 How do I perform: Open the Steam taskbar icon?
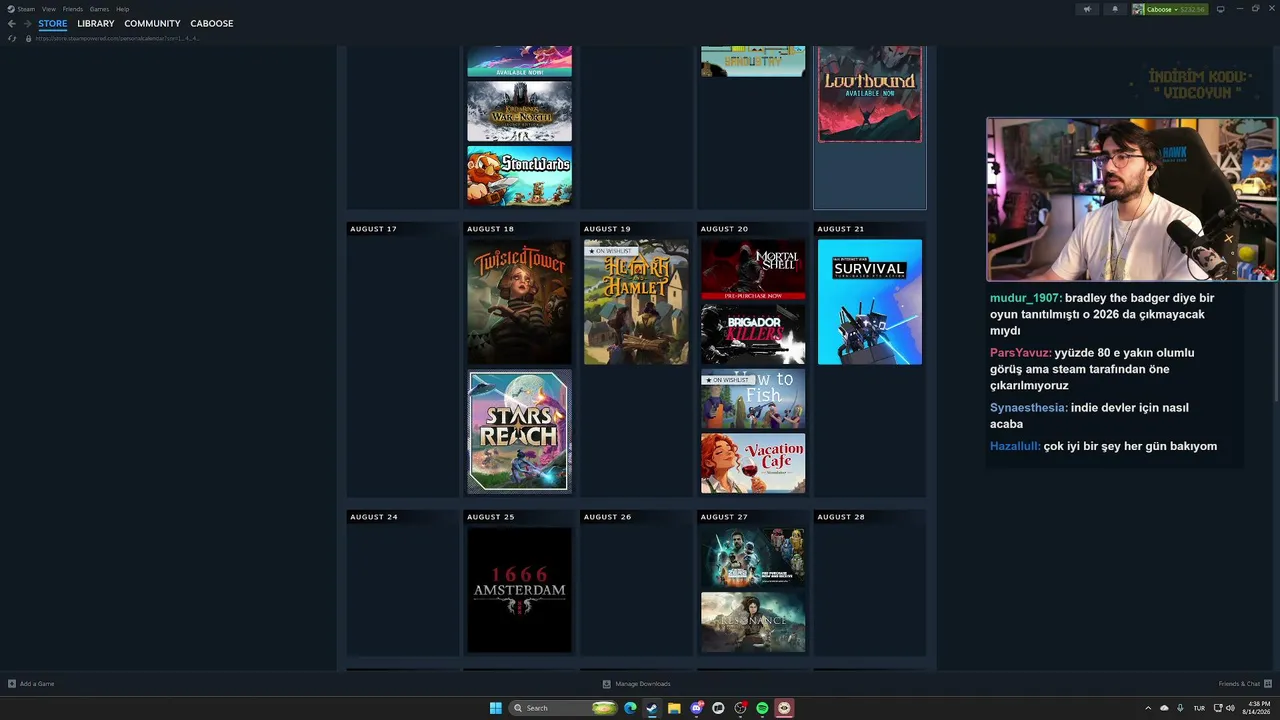pyautogui.click(x=652, y=708)
